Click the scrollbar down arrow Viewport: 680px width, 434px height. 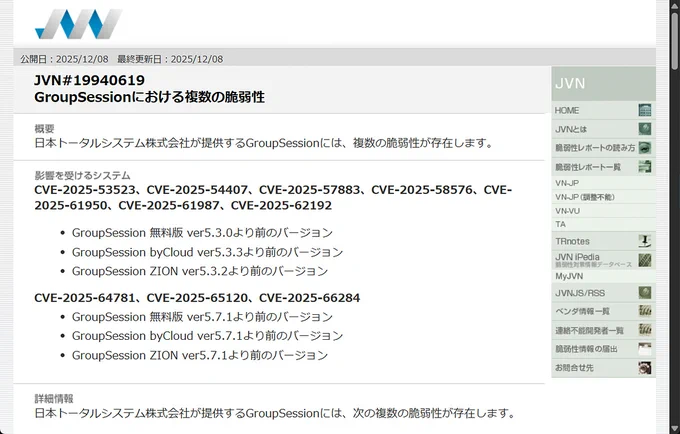[675, 430]
